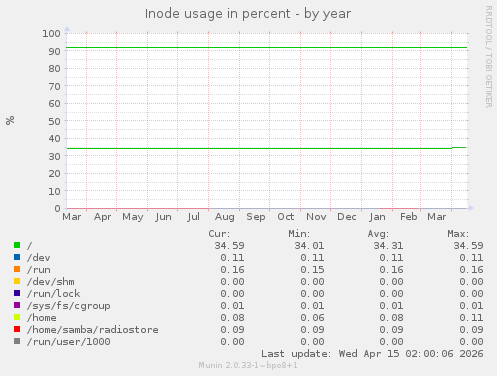Image resolution: width=497 pixels, height=376 pixels.
Task: Click the lower green line near 34 percent
Action: 267,148
